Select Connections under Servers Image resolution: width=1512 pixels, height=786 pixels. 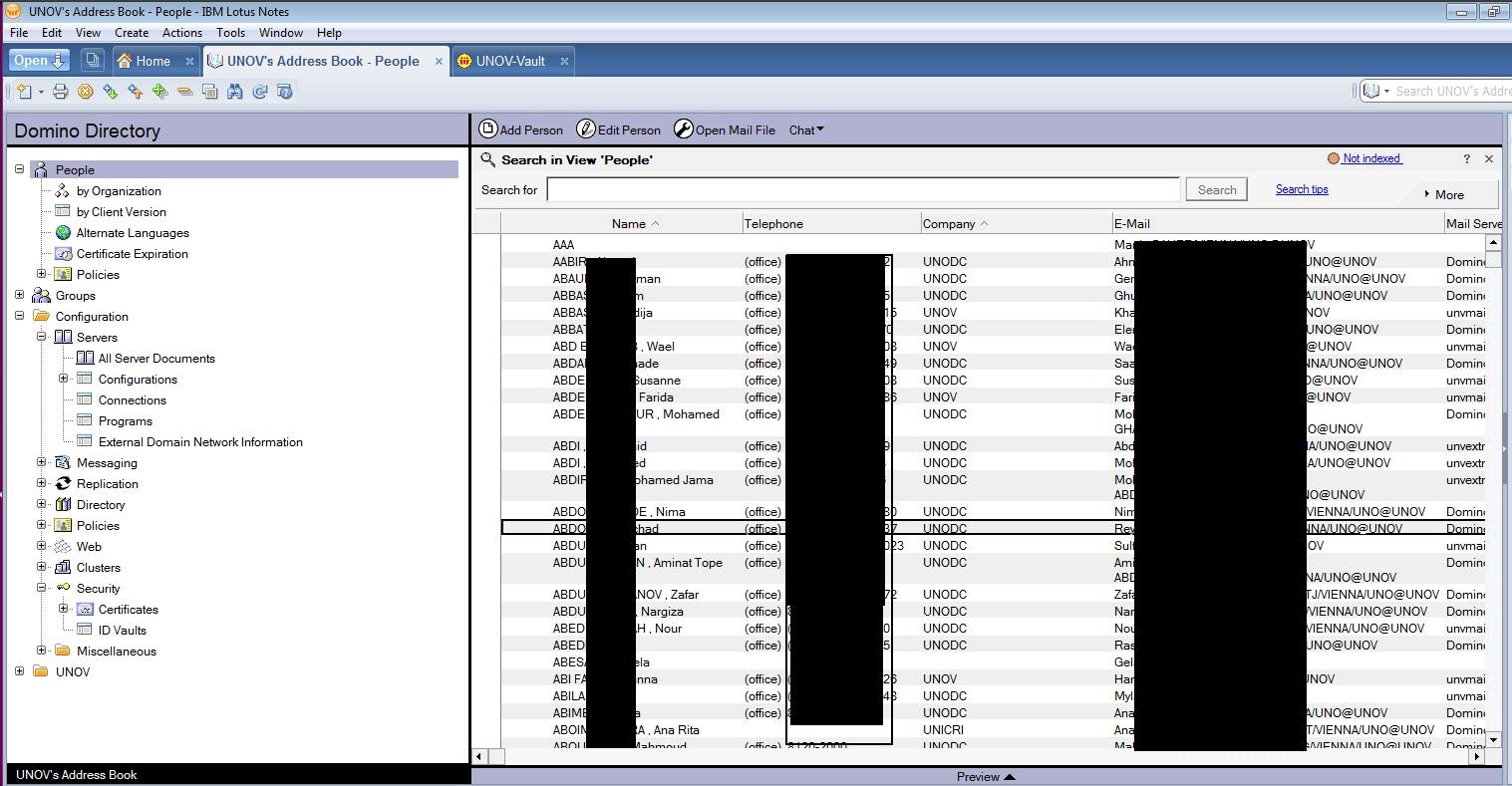point(132,399)
